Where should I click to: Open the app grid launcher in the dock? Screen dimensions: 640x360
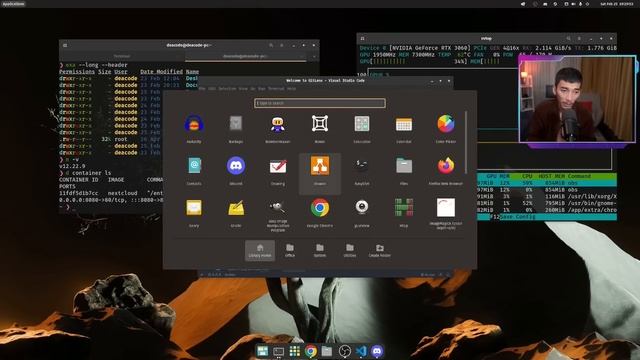[294, 351]
